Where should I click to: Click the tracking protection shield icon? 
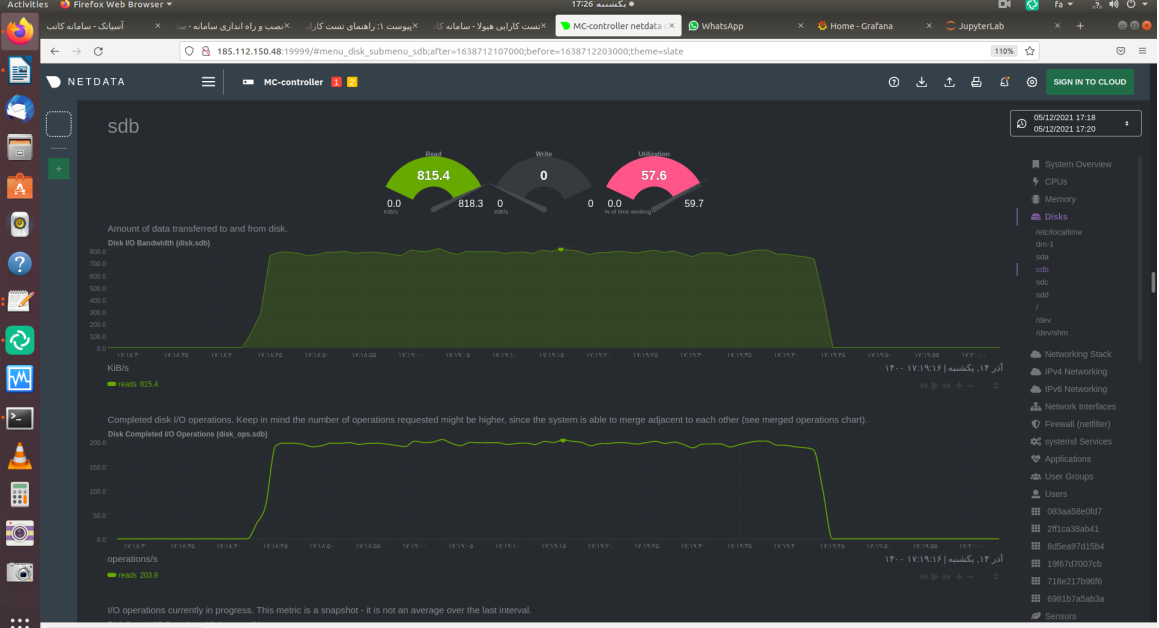click(190, 51)
